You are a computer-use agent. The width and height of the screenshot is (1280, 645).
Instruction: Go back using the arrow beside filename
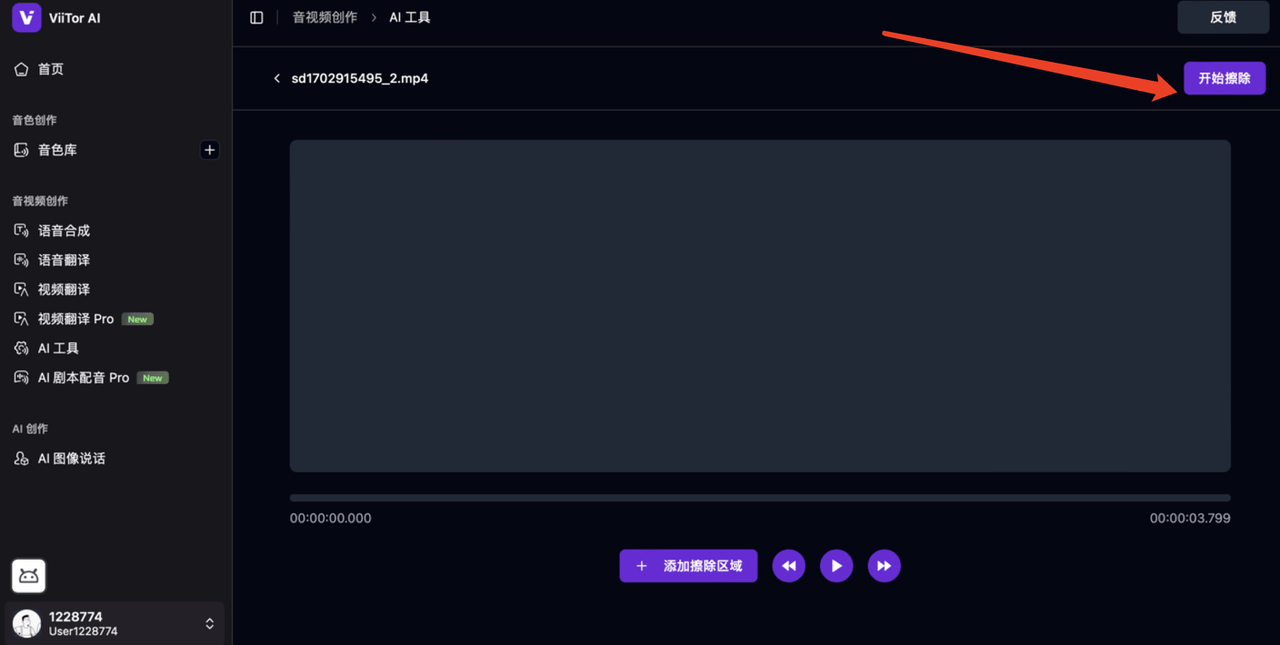coord(277,78)
